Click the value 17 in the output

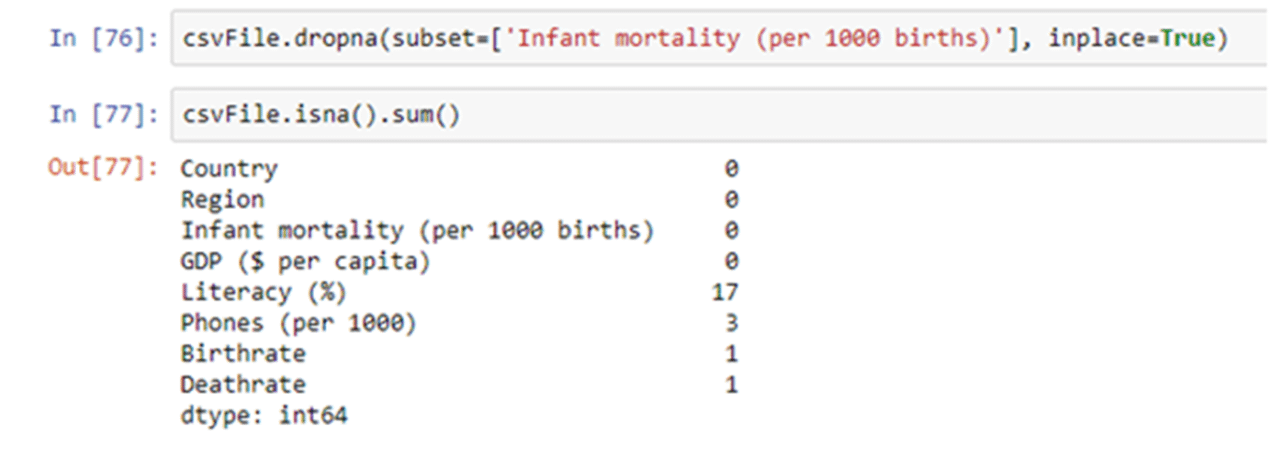[724, 292]
